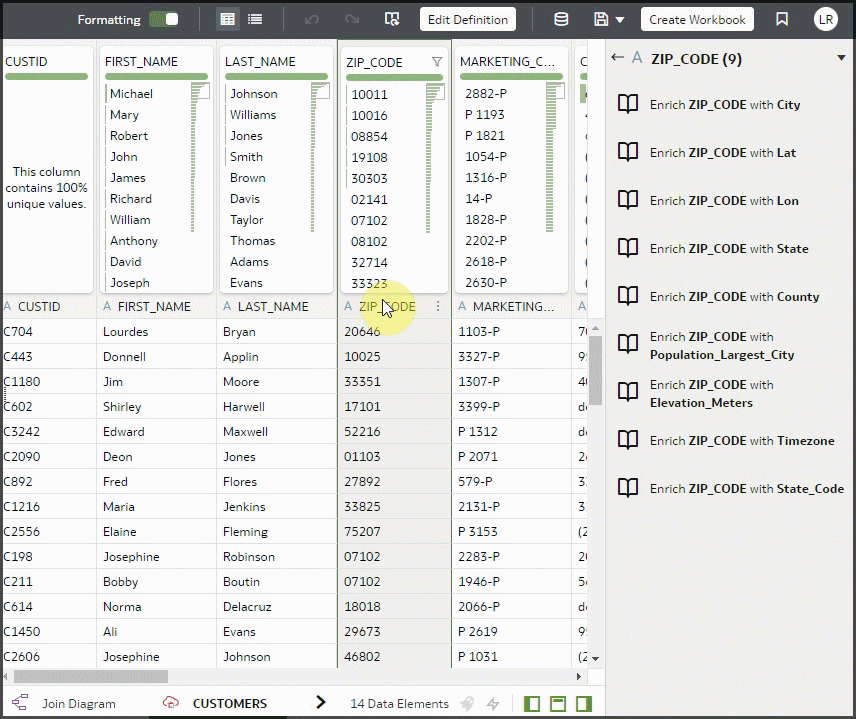Open the LR user avatar menu
The height and width of the screenshot is (719, 856).
(825, 20)
